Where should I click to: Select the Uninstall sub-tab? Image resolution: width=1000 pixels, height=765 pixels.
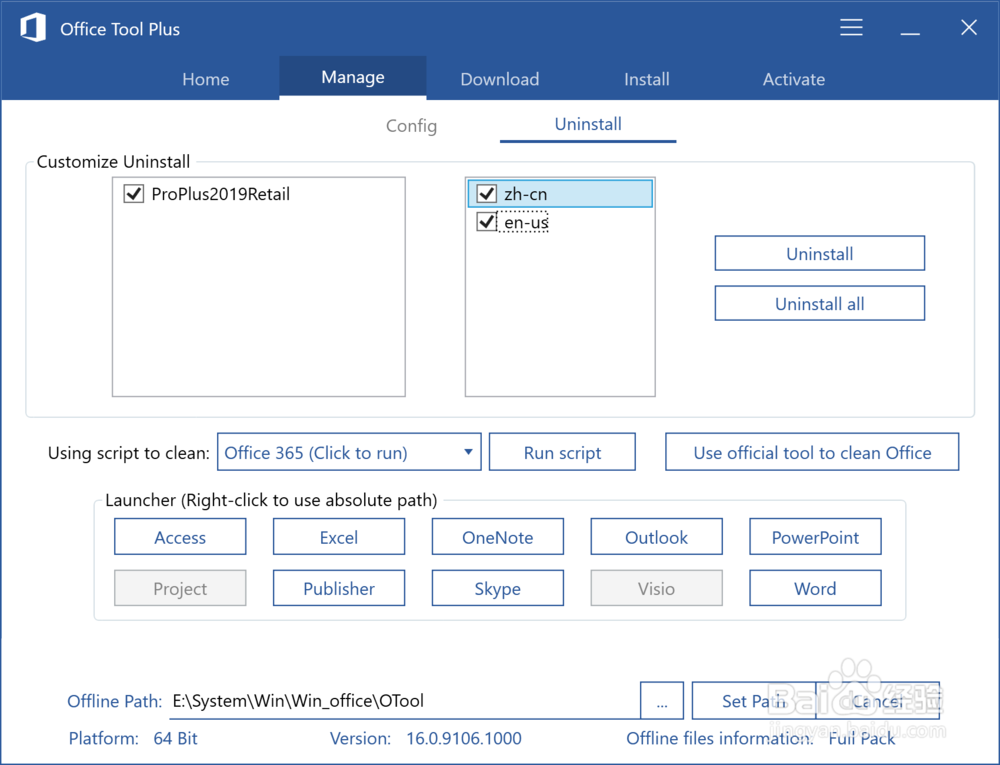(x=588, y=124)
